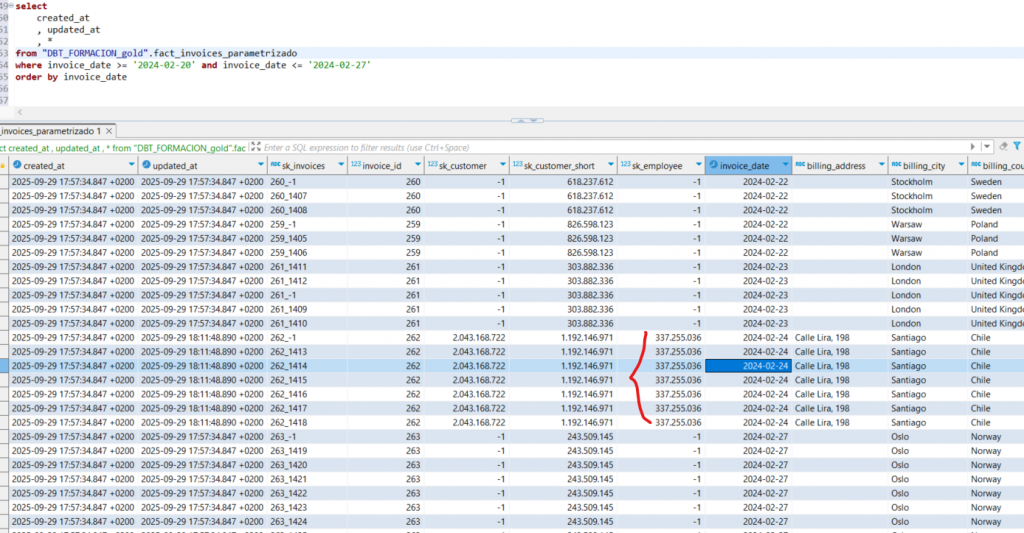The image size is (1024, 533).
Task: Click the filter funnel icon
Action: pos(1016,146)
